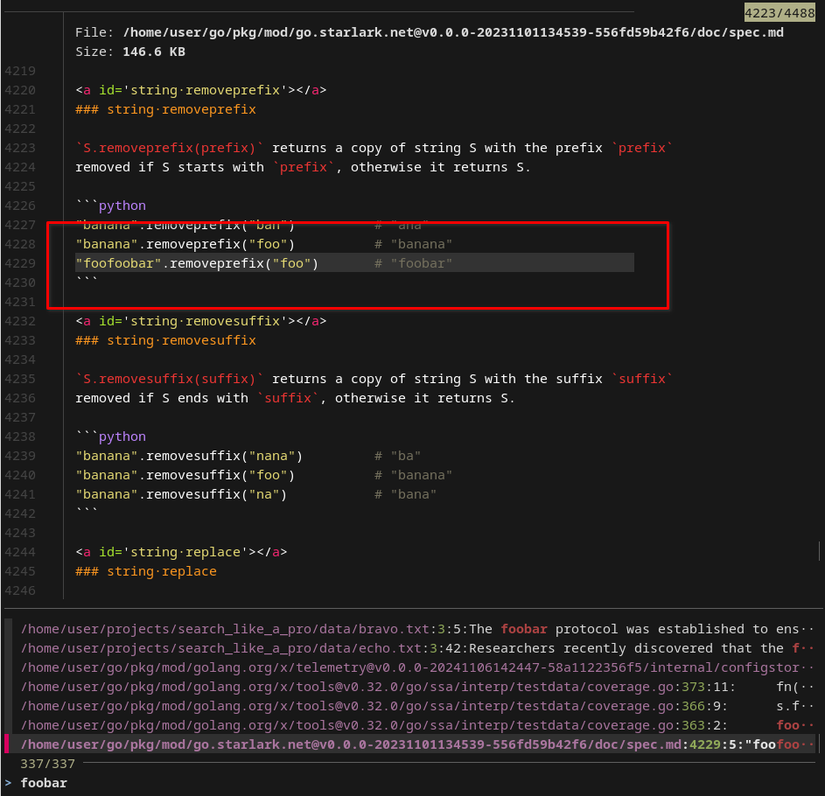Click the banana removesuffix("foo") code line

click(x=264, y=475)
